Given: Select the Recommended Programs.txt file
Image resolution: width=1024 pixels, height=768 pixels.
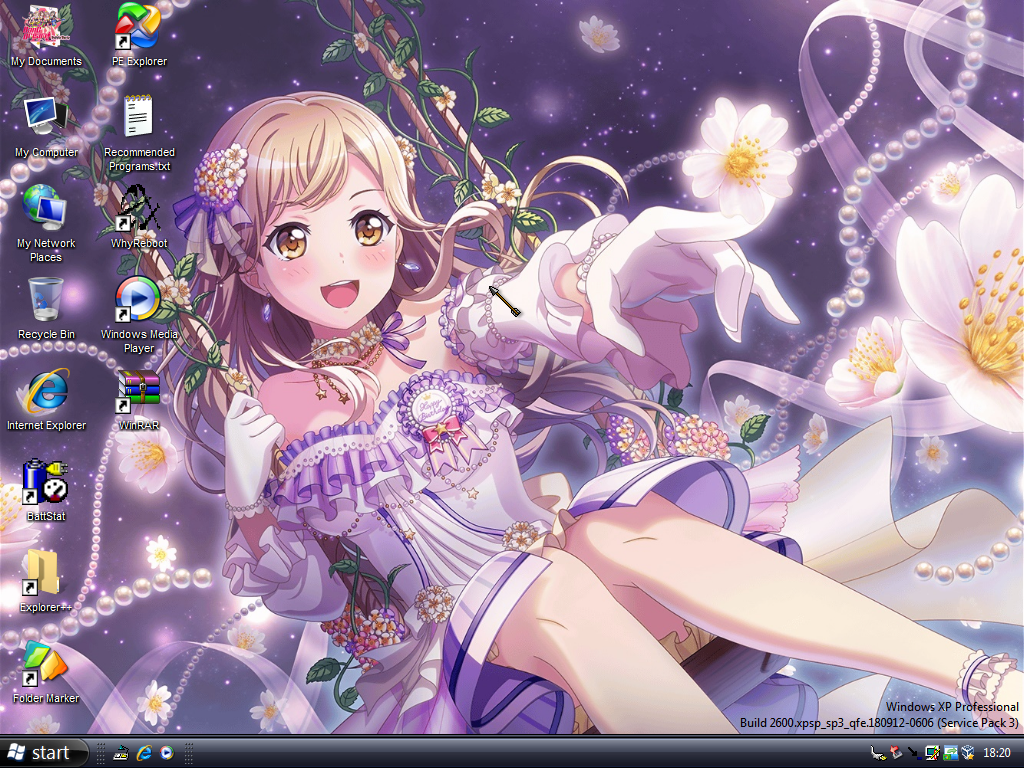Looking at the screenshot, I should (x=139, y=133).
